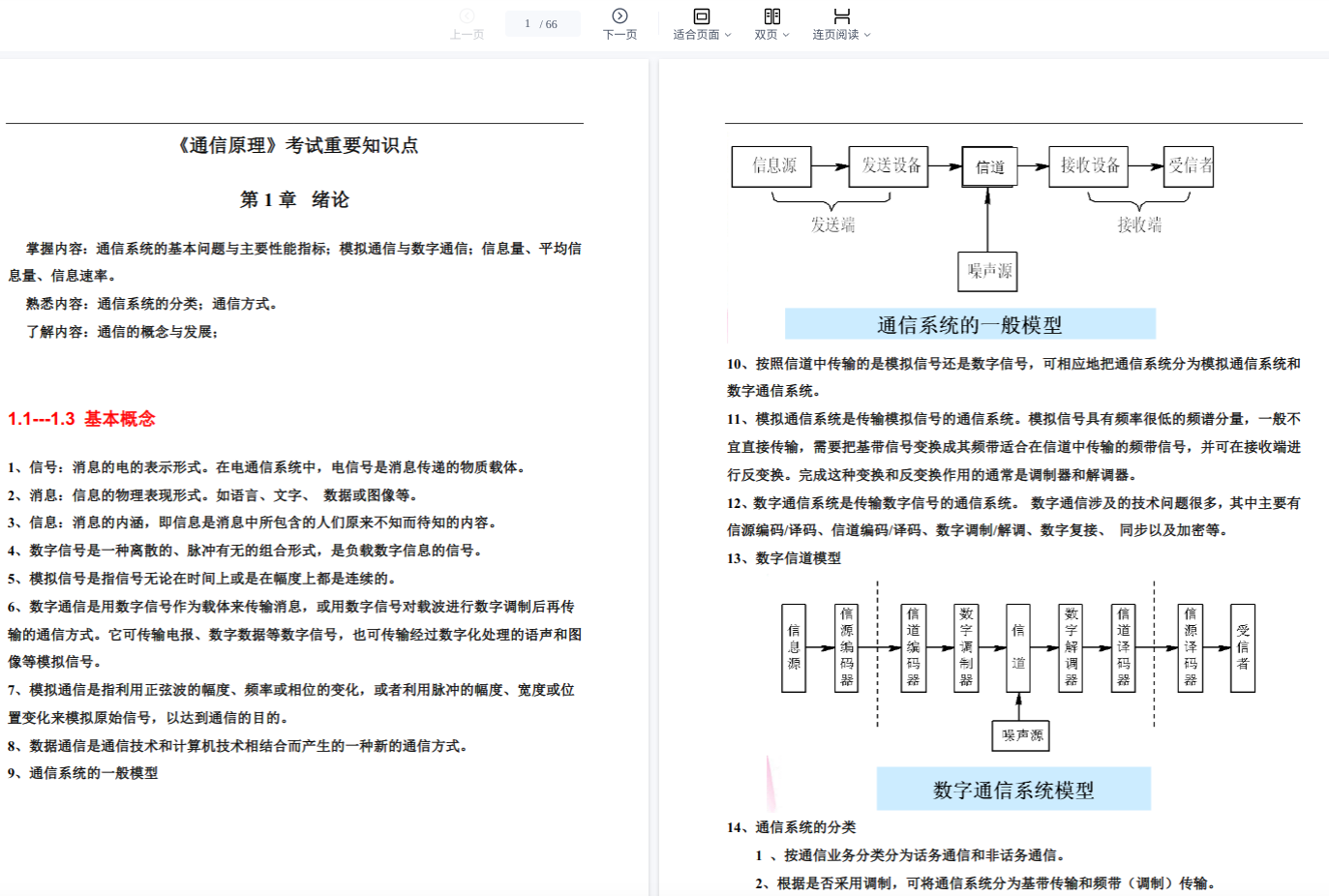Click the page number input field
Viewport: 1329px width, 896px height.
click(x=542, y=24)
